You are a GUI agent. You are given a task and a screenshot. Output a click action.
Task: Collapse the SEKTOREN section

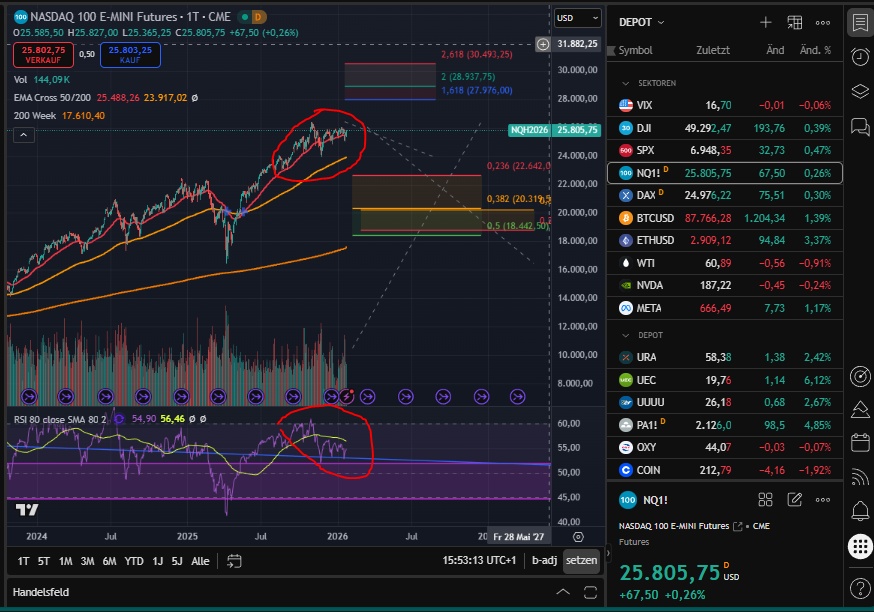point(626,83)
